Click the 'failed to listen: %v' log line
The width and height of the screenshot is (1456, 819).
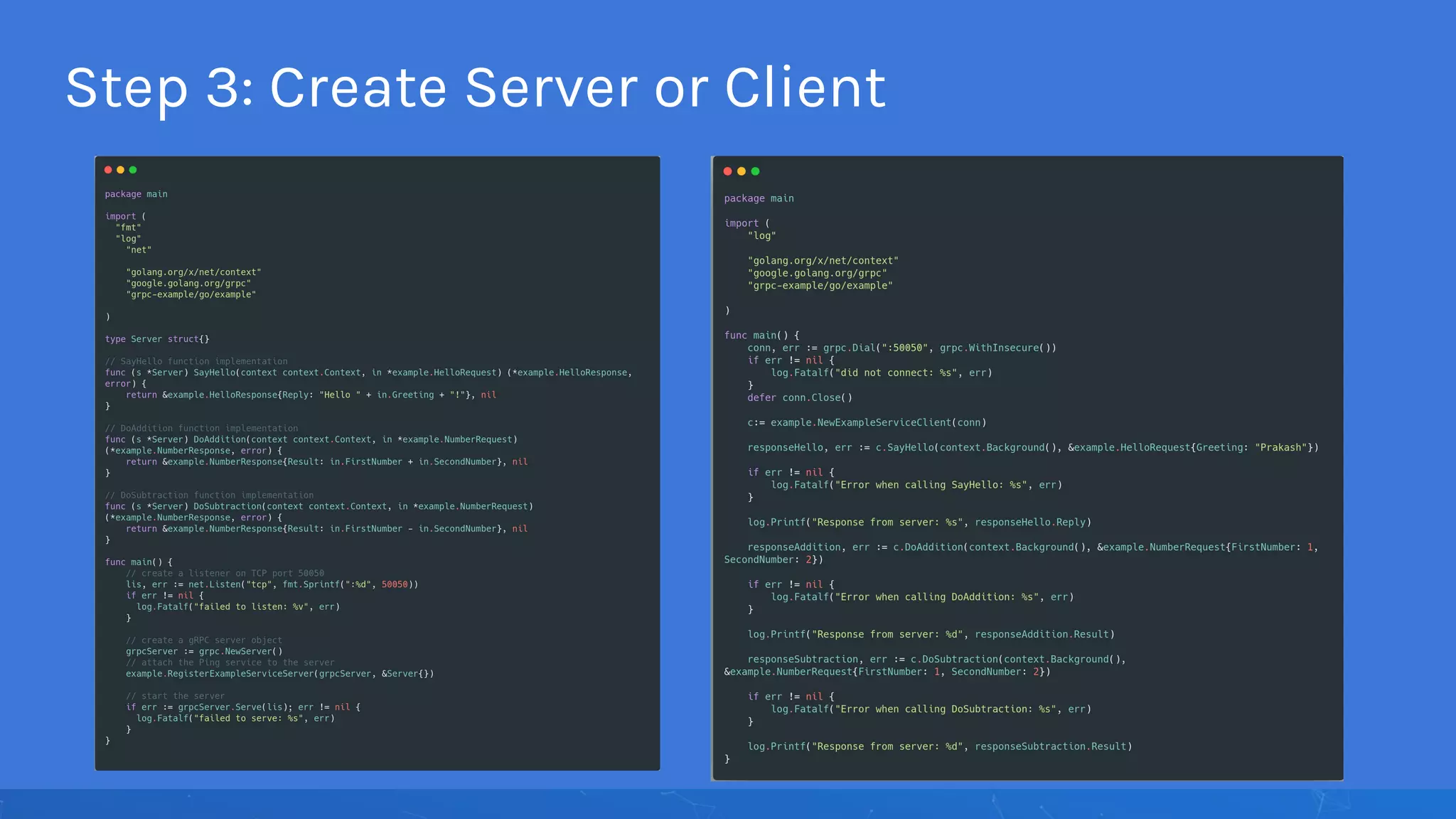(238, 606)
